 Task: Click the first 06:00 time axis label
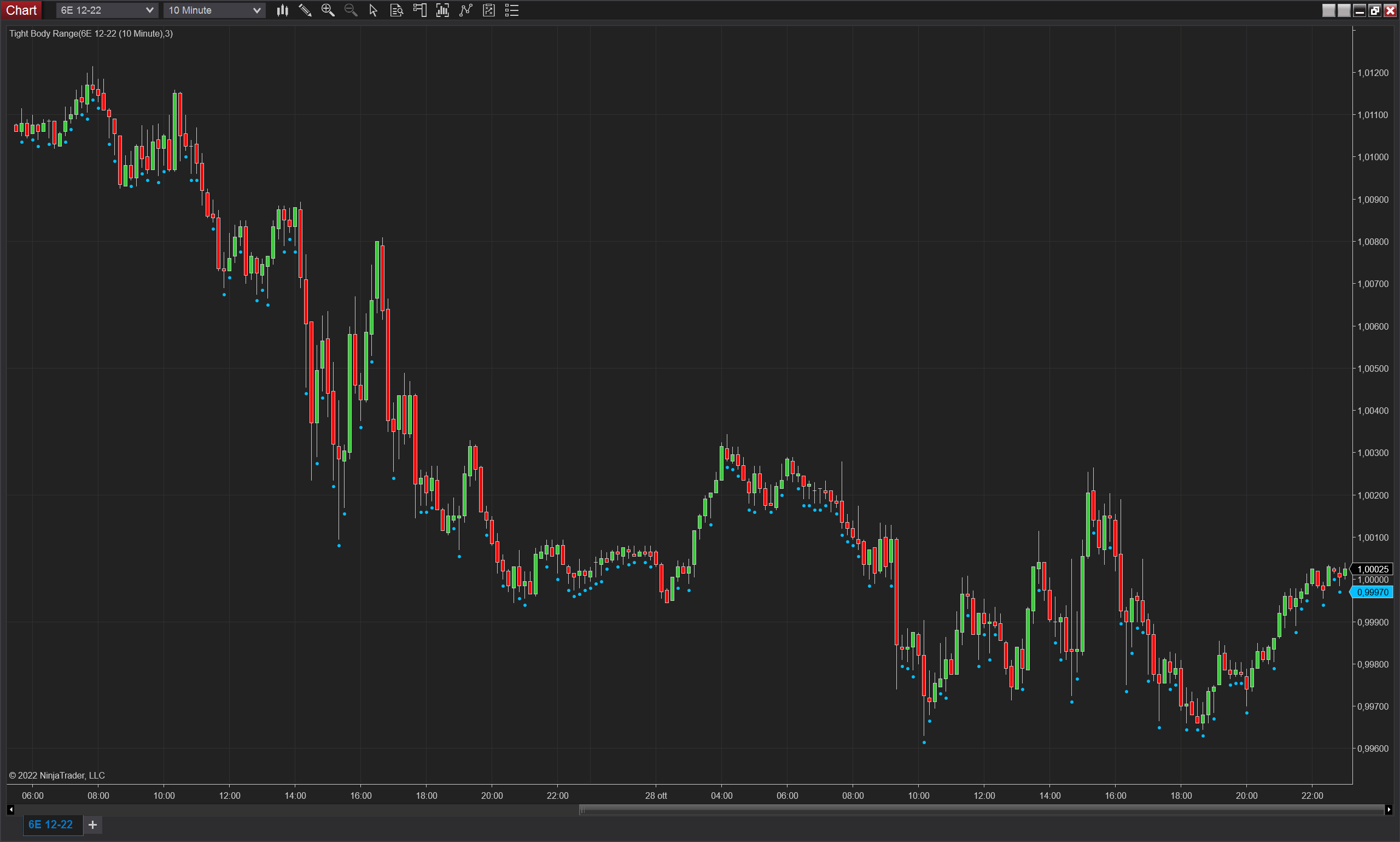coord(33,796)
